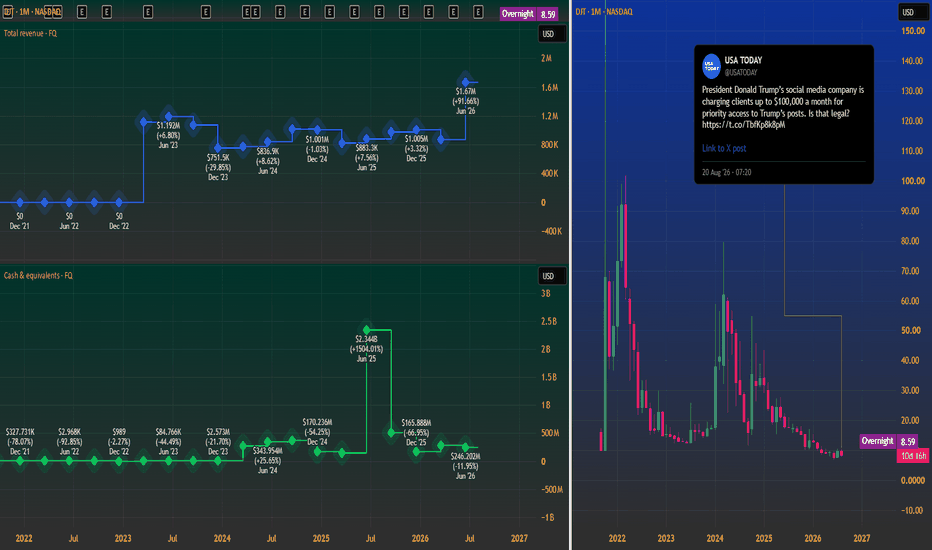932x550 pixels.
Task: Click the 100.00 label on price scale
Action: coord(912,181)
